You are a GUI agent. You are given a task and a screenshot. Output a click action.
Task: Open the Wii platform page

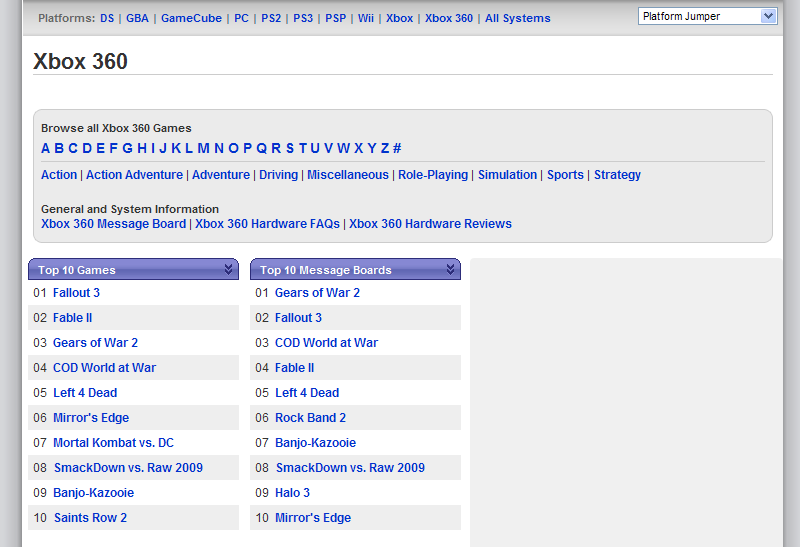(366, 18)
